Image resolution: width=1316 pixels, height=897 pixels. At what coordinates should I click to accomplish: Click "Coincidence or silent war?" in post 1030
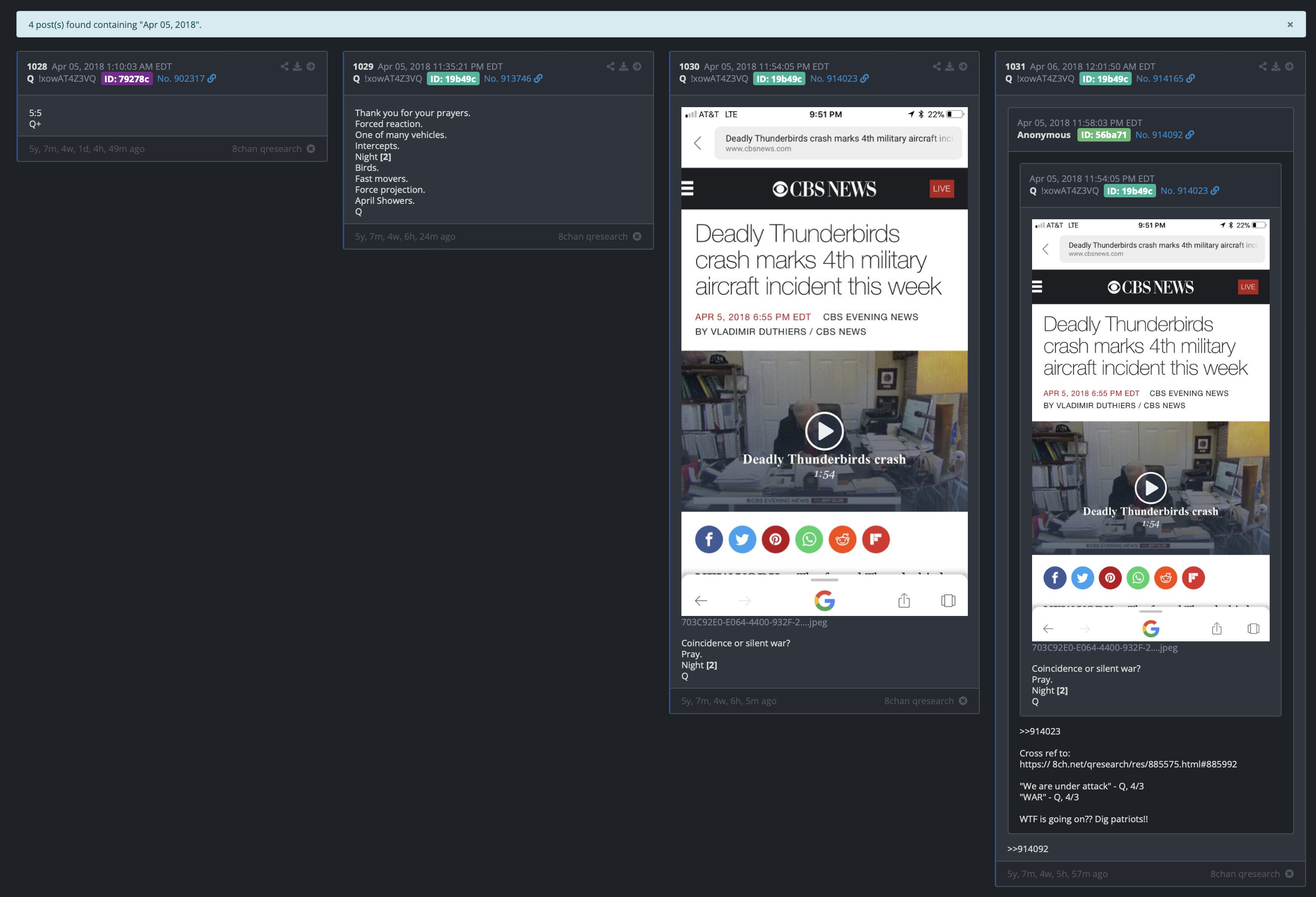coord(736,643)
